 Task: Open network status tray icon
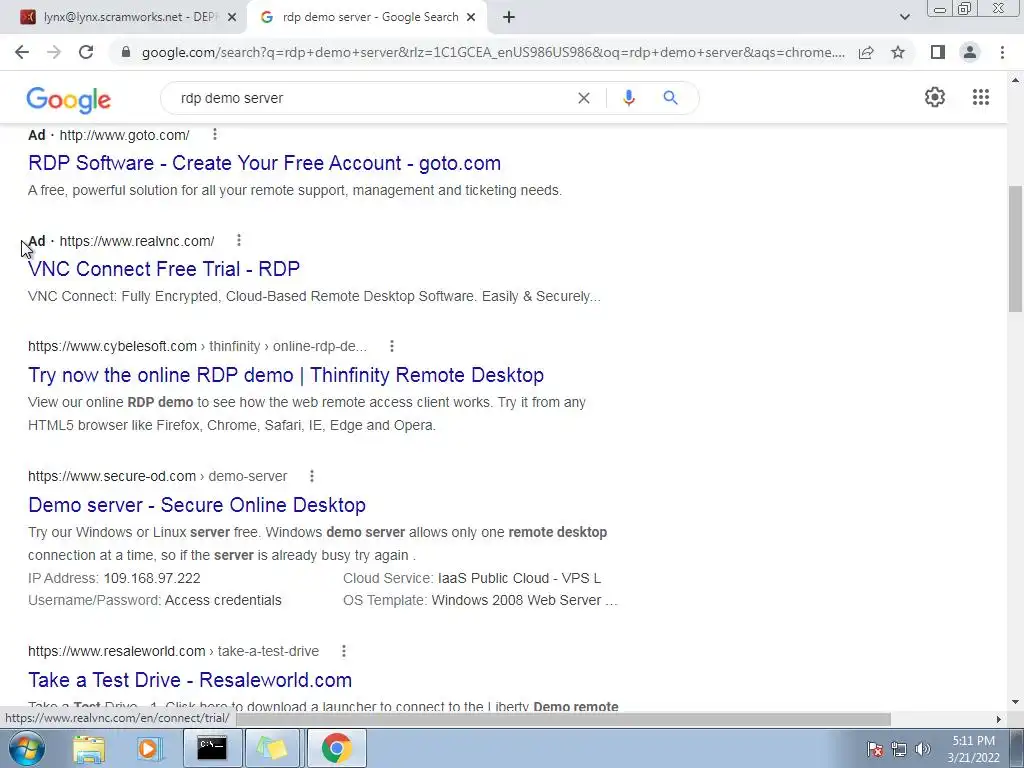(899, 748)
